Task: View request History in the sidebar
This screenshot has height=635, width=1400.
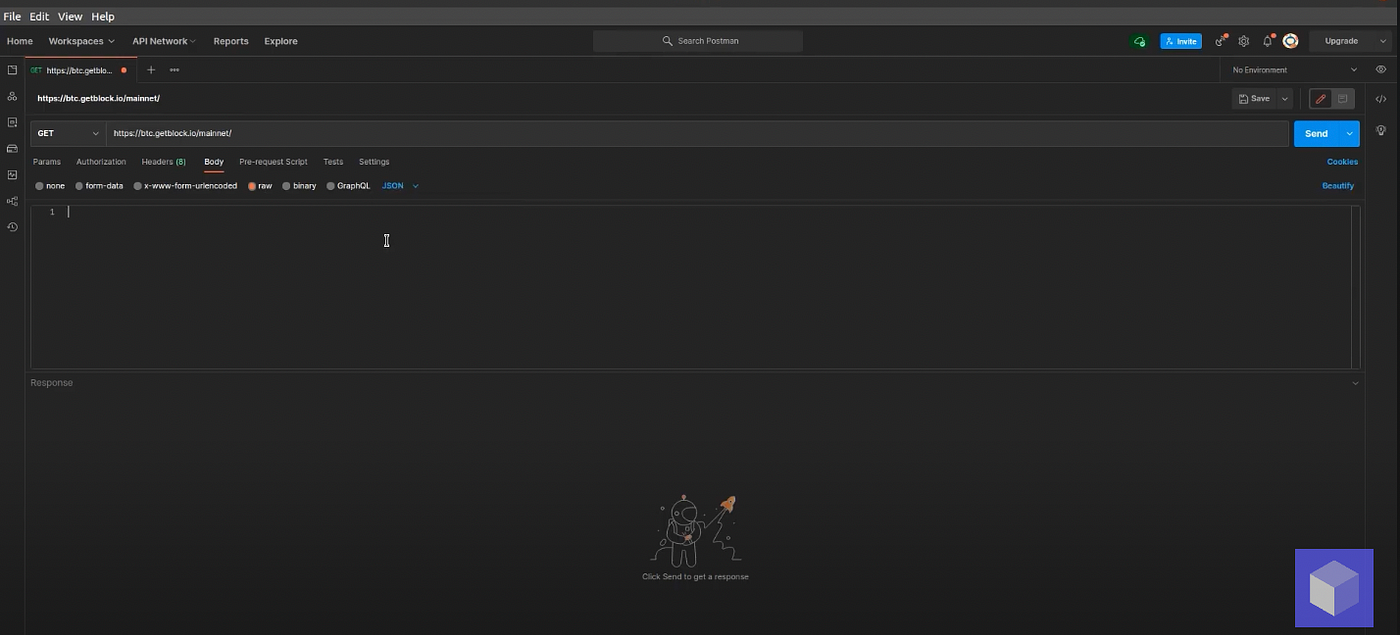Action: point(12,227)
